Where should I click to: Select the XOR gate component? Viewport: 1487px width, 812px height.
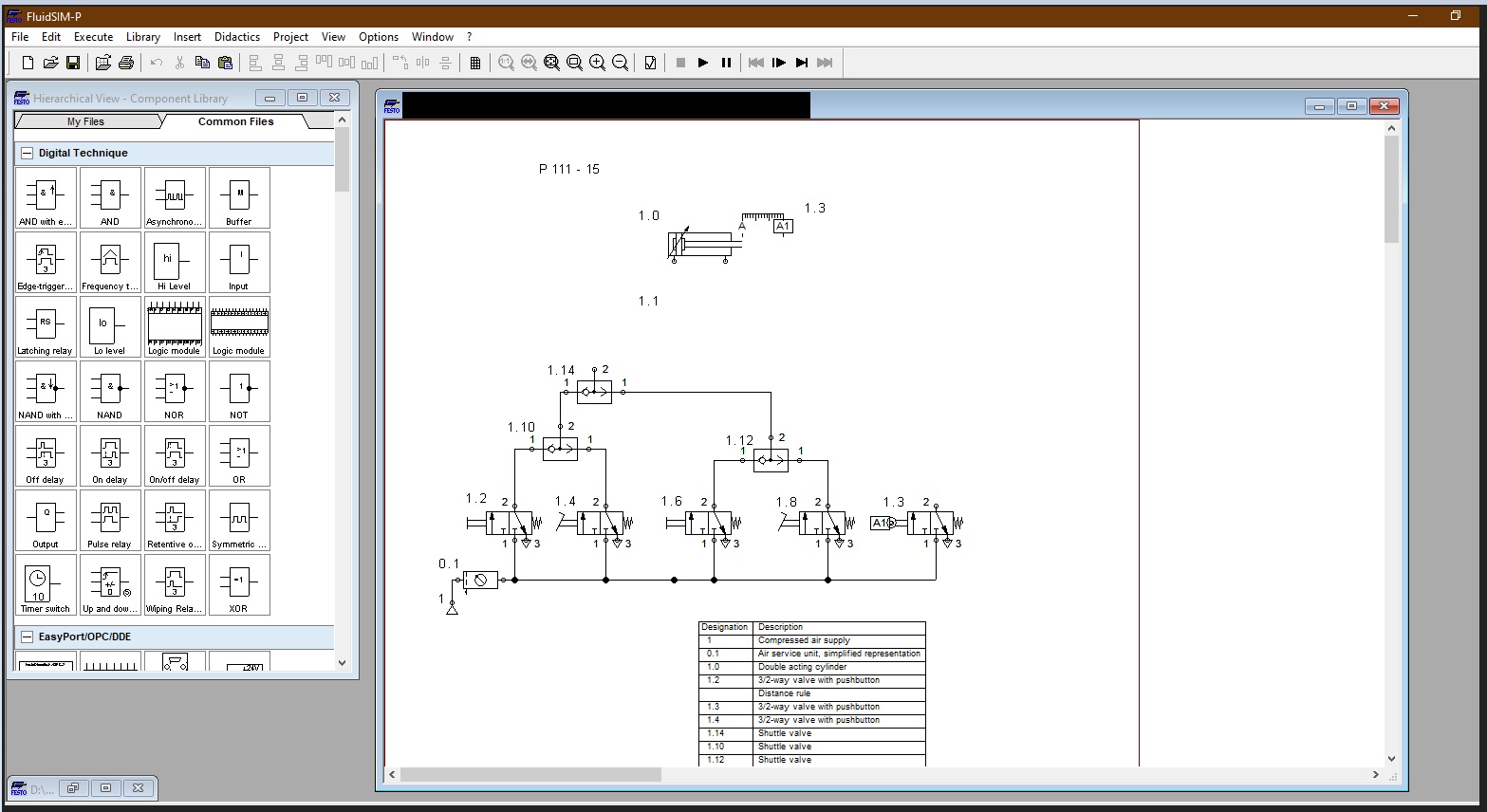(239, 584)
